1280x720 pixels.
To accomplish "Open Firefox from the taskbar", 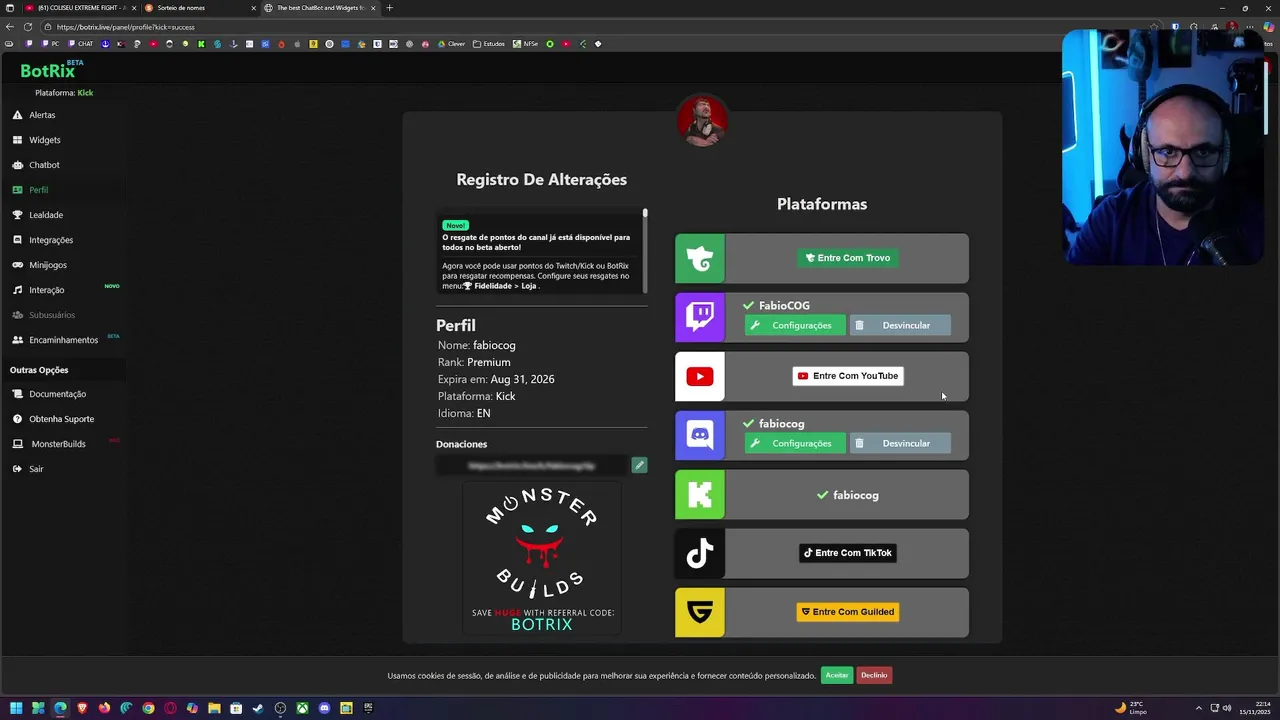I will pyautogui.click(x=104, y=708).
